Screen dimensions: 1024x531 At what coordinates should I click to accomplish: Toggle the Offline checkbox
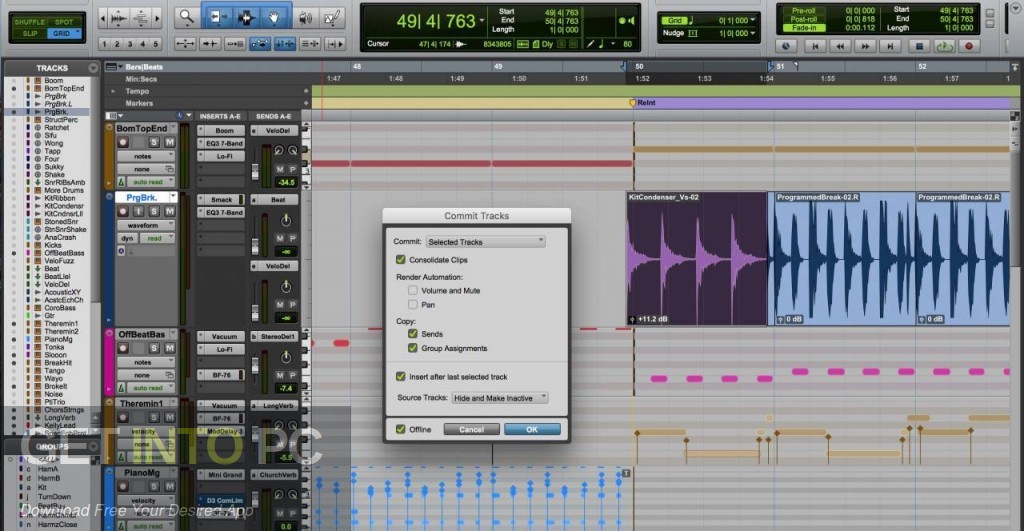(400, 429)
